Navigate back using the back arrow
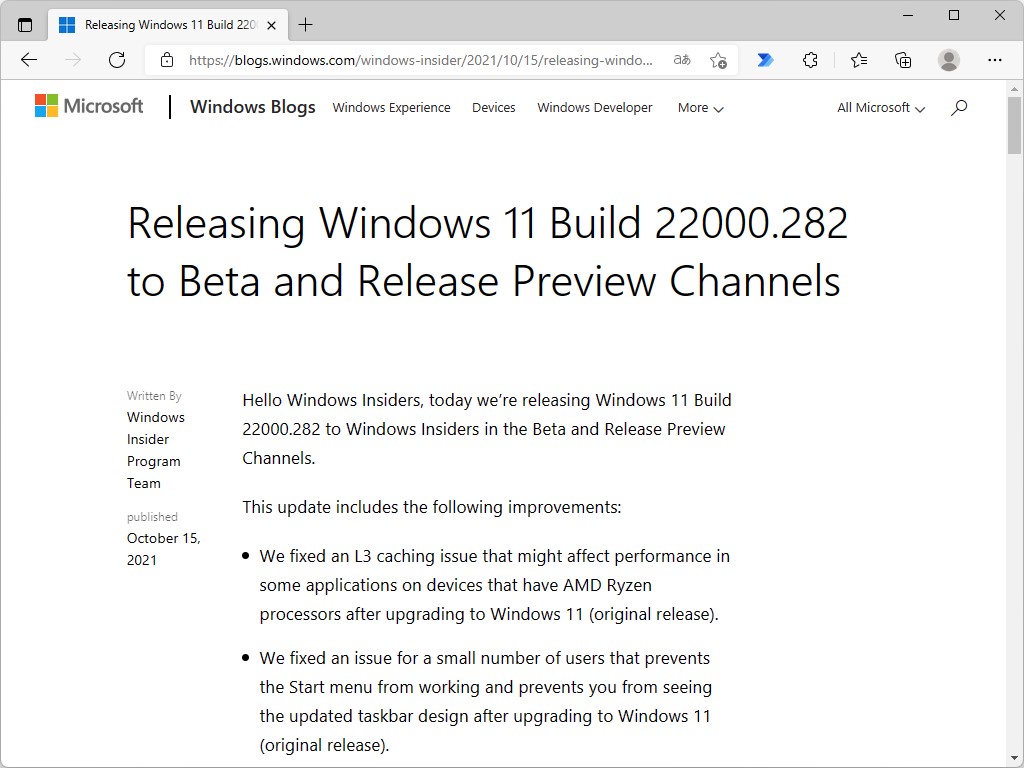1024x768 pixels. (28, 60)
